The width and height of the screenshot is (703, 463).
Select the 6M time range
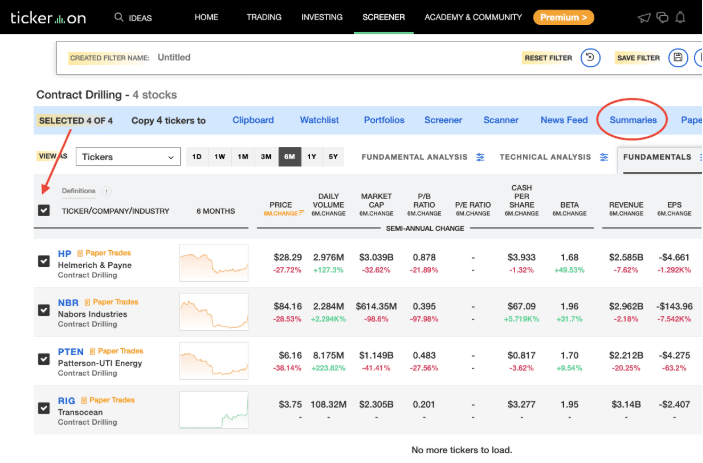290,157
